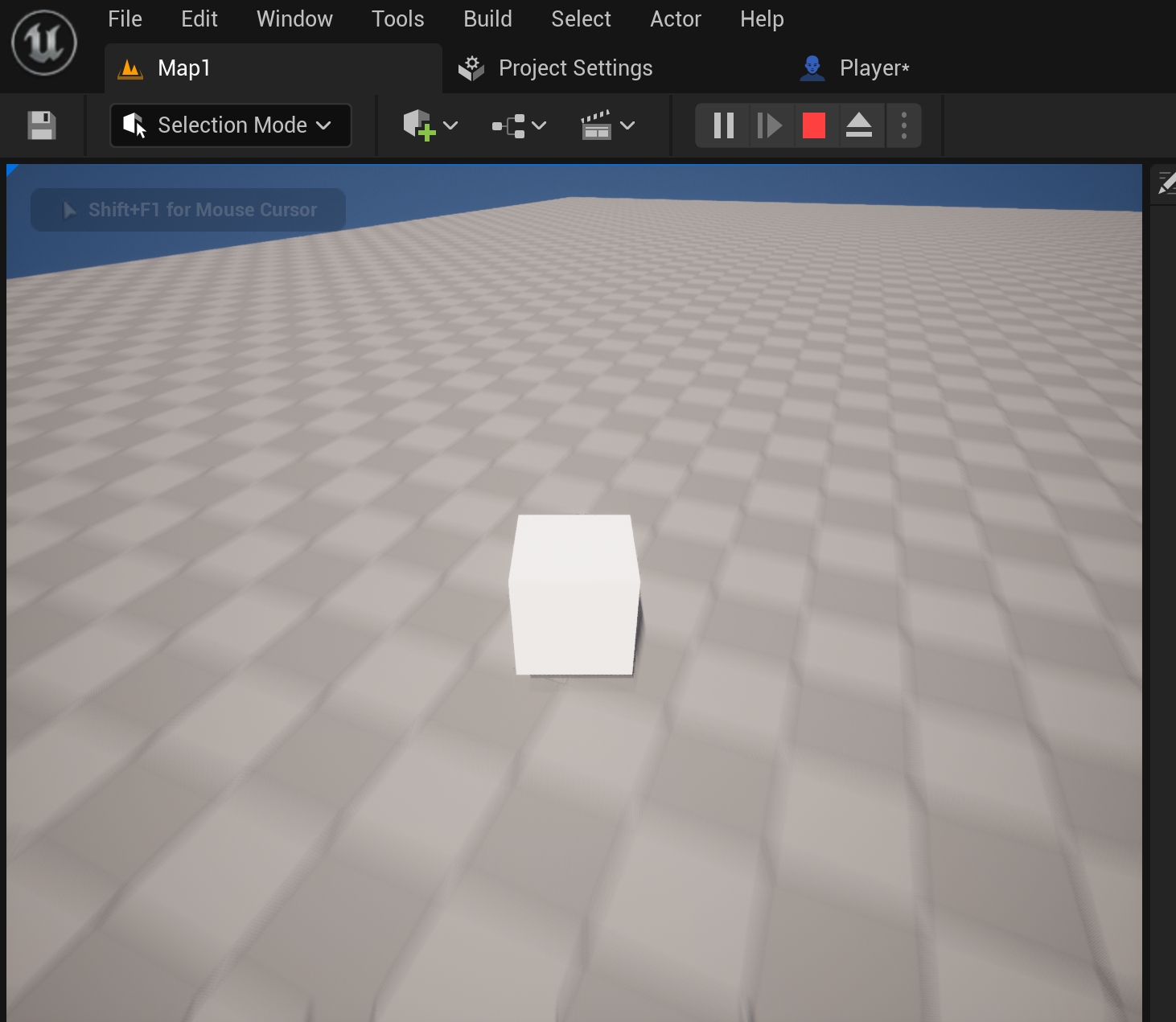
Task: Save the current level with floppy icon
Action: pos(42,125)
